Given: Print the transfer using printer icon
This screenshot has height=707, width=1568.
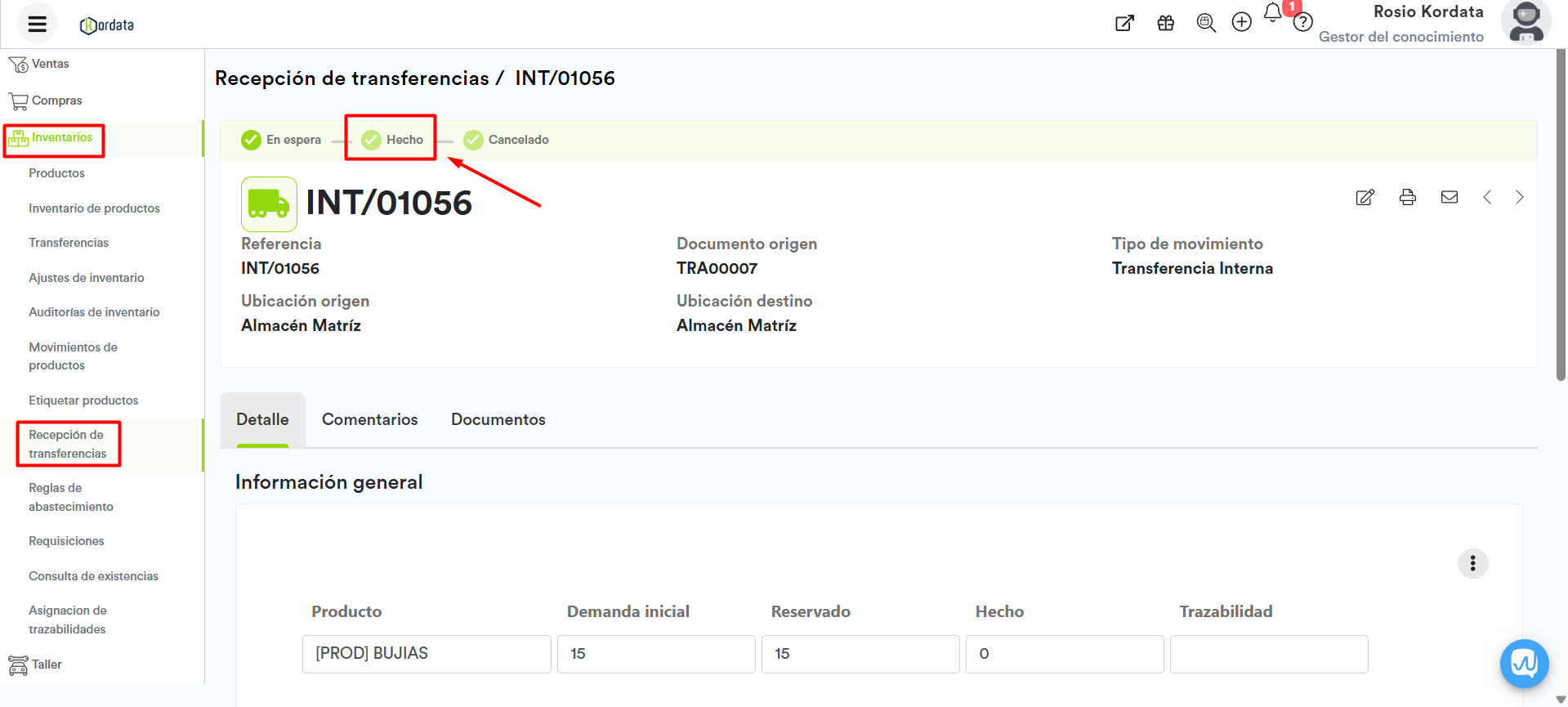Looking at the screenshot, I should tap(1407, 197).
